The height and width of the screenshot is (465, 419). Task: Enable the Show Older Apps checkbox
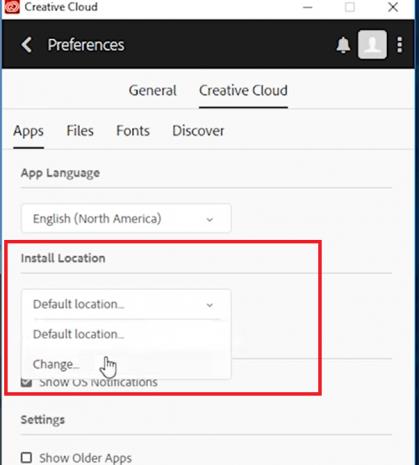[26, 458]
